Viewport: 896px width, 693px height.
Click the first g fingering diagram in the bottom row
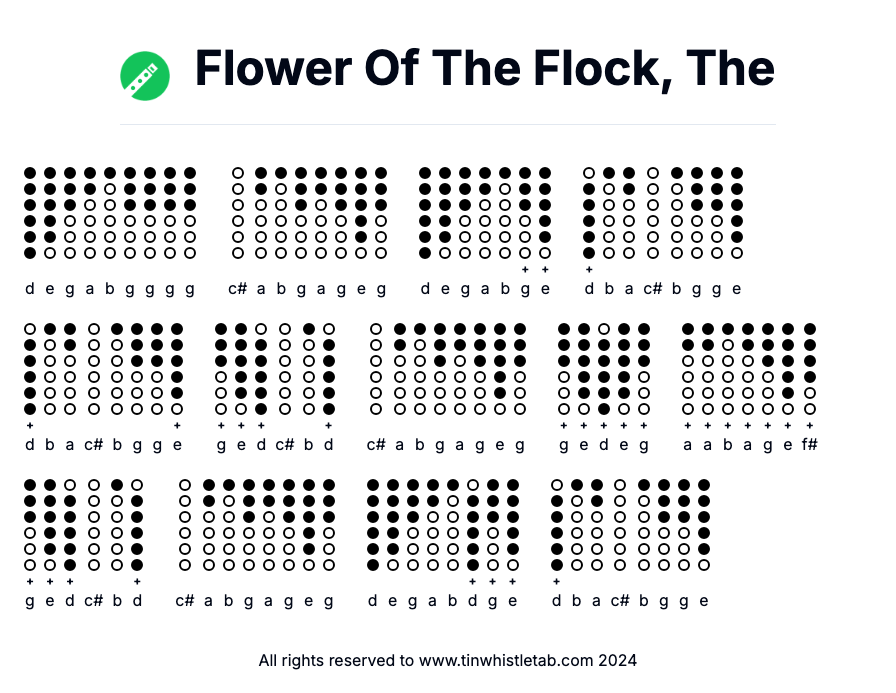coord(30,525)
